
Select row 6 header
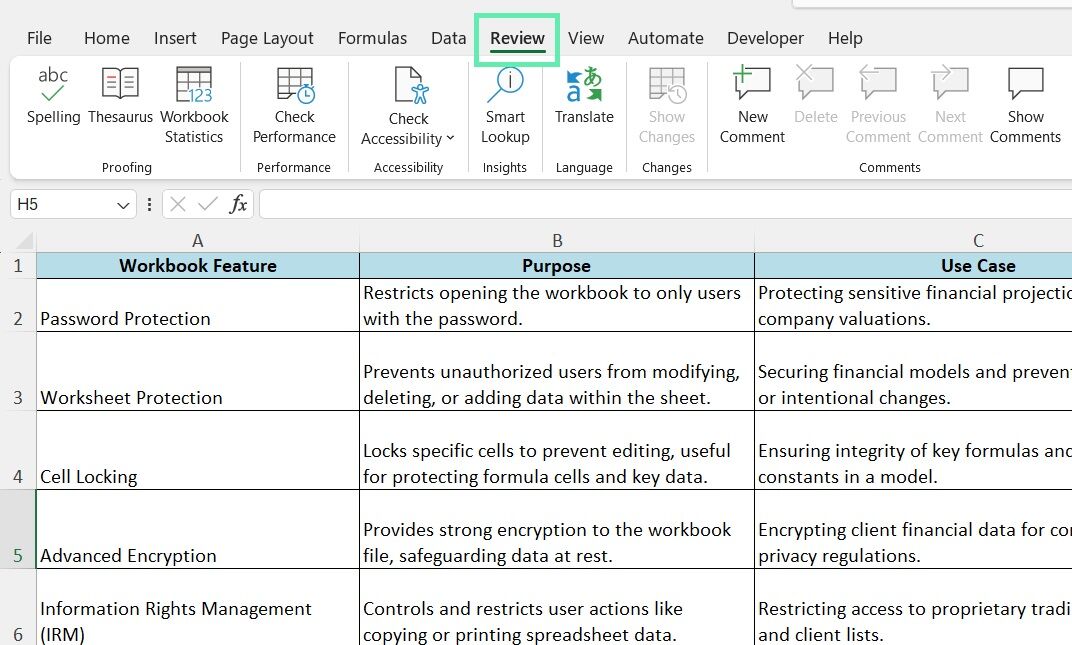[18, 607]
